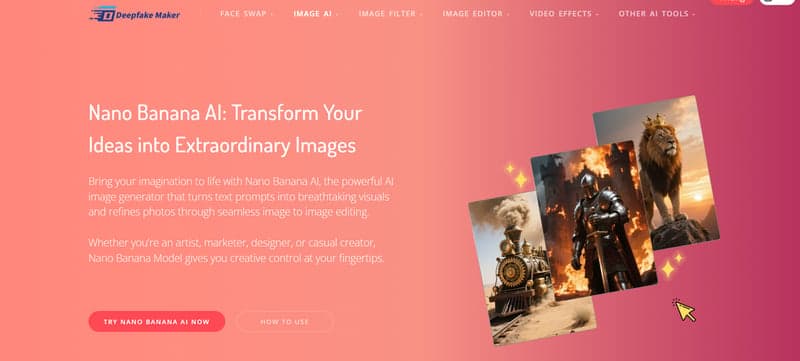Click the chevron next to Other AI Tools
800x361 pixels.
point(693,14)
